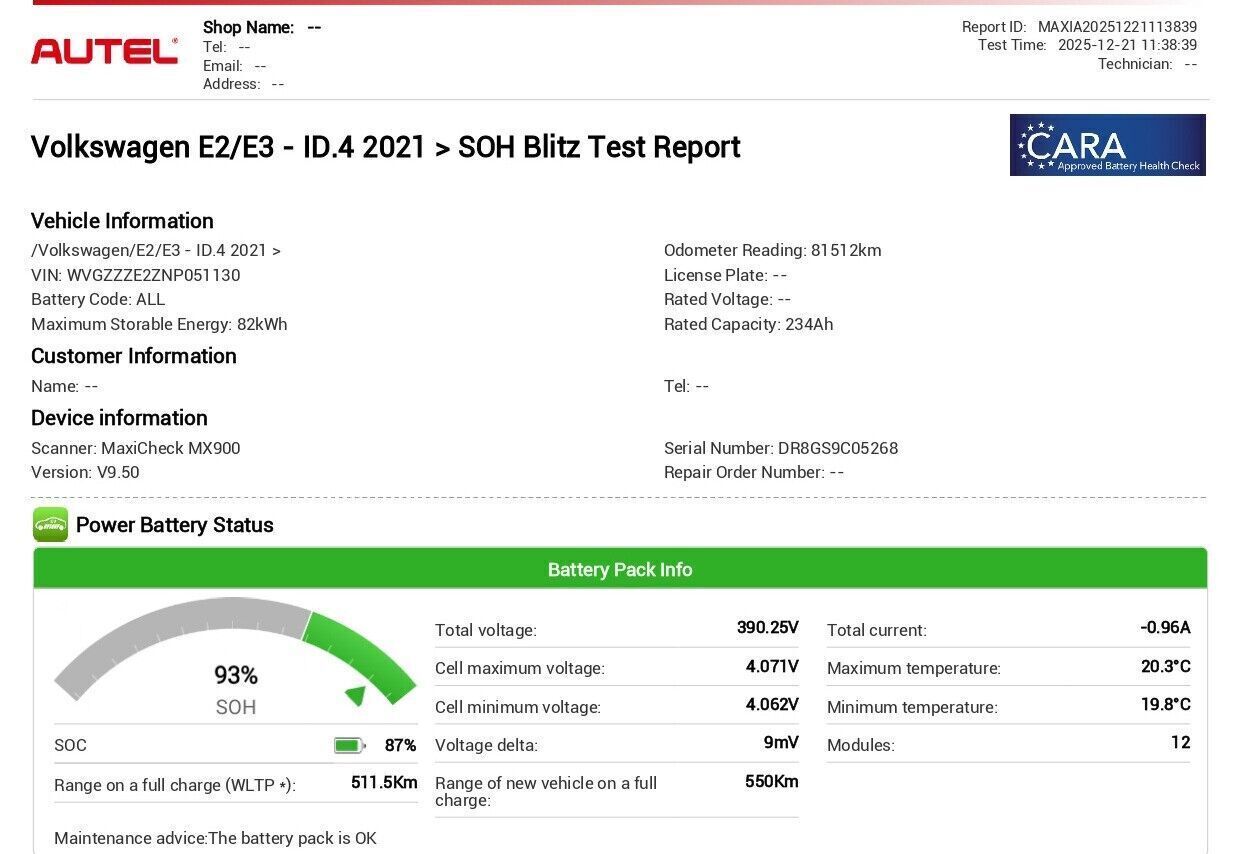Toggle the Battery Pack Info section header
Screen dimensions: 1241x854
pos(619,569)
